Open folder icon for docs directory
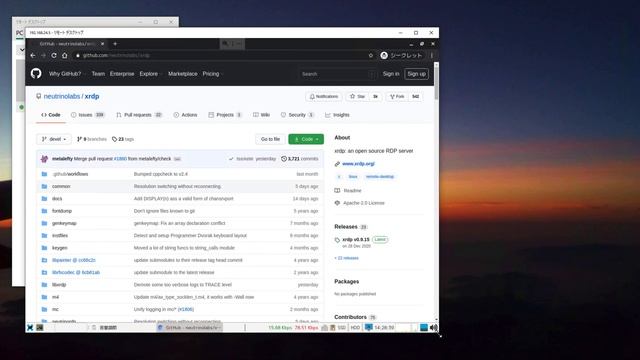 tap(44, 198)
